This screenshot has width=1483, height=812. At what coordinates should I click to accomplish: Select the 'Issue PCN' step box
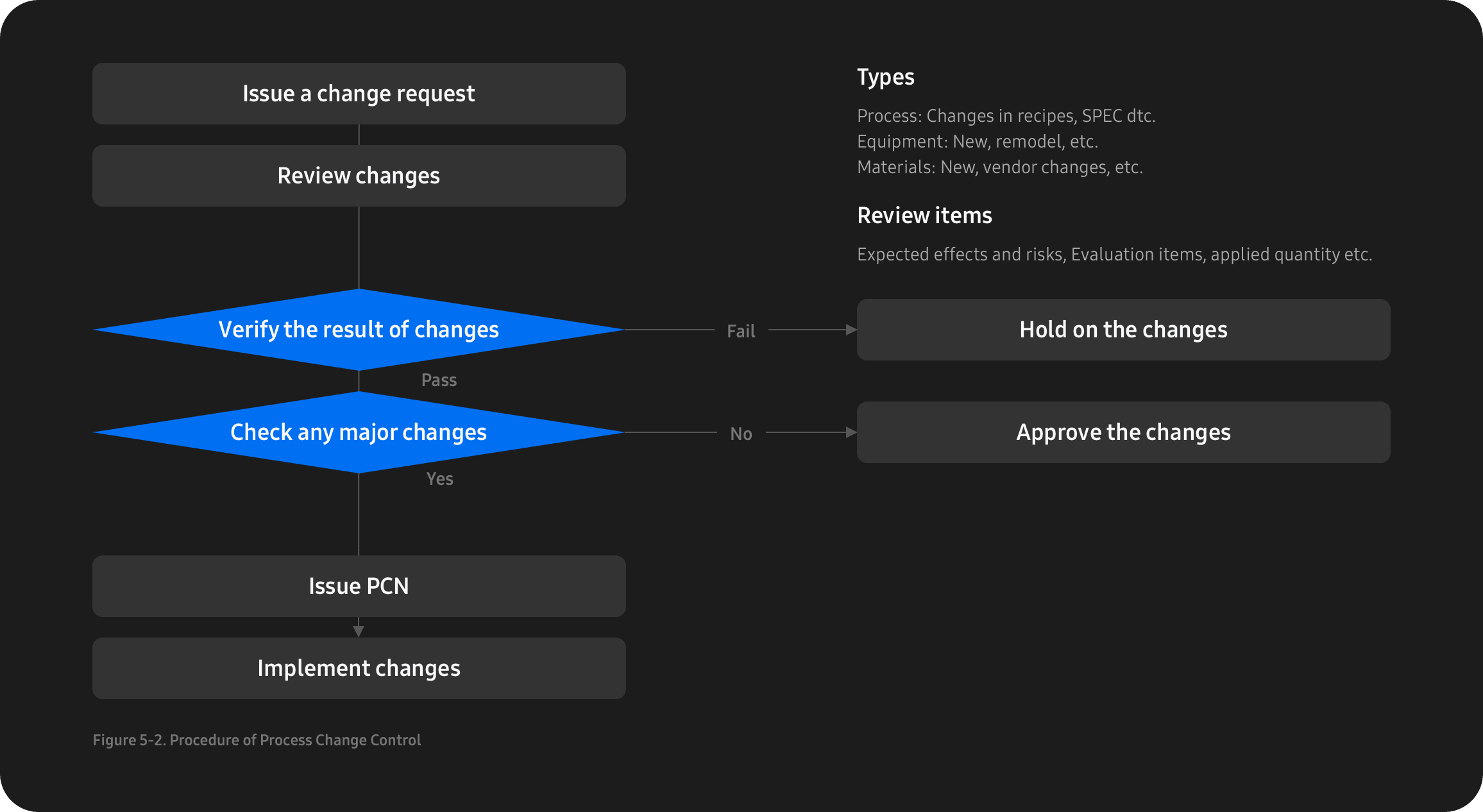click(x=359, y=586)
